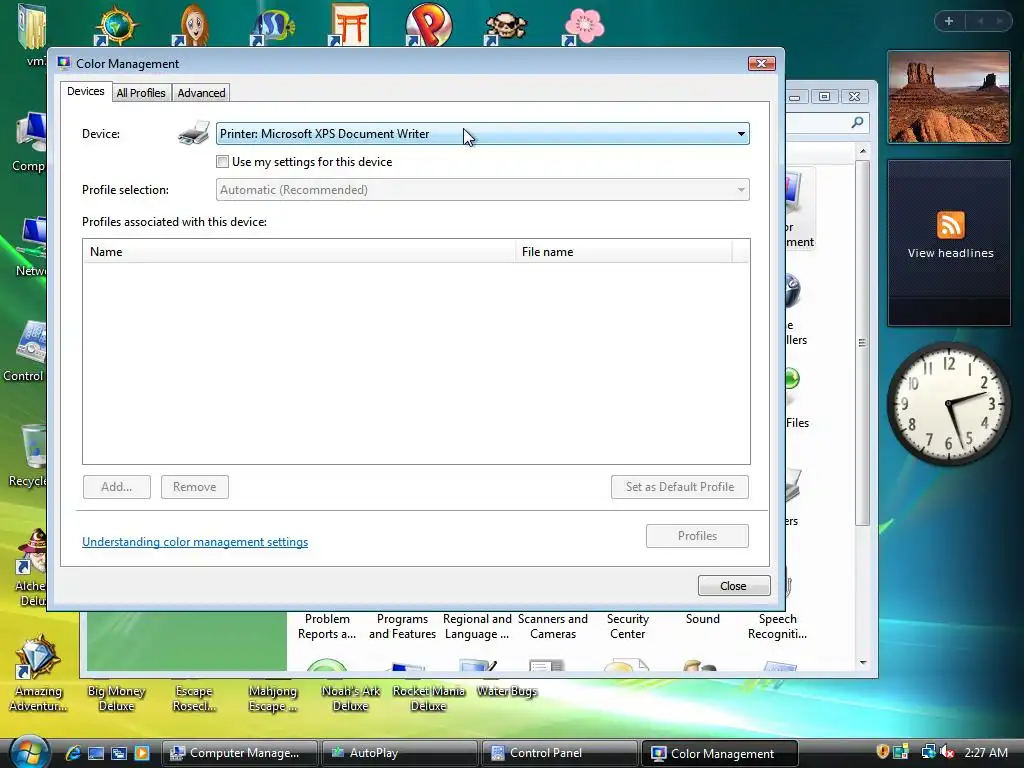This screenshot has height=768, width=1024.
Task: Click the security shield tray icon
Action: coord(882,752)
